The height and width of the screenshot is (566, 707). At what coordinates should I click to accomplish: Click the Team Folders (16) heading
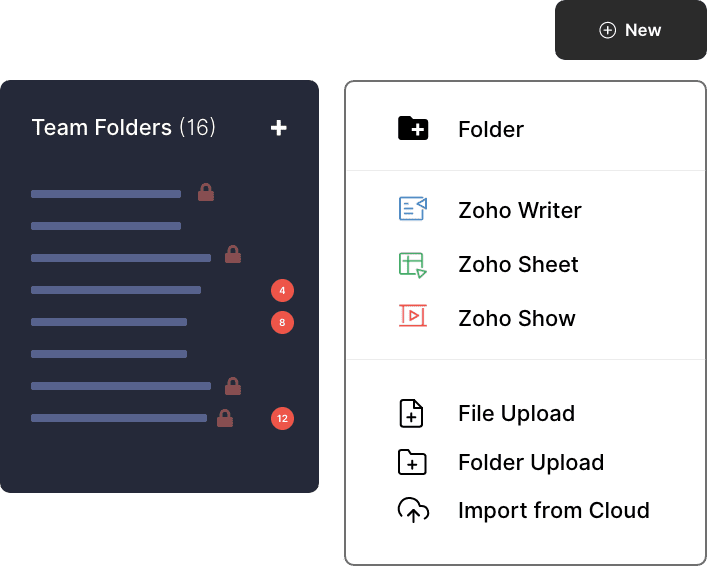(x=124, y=127)
